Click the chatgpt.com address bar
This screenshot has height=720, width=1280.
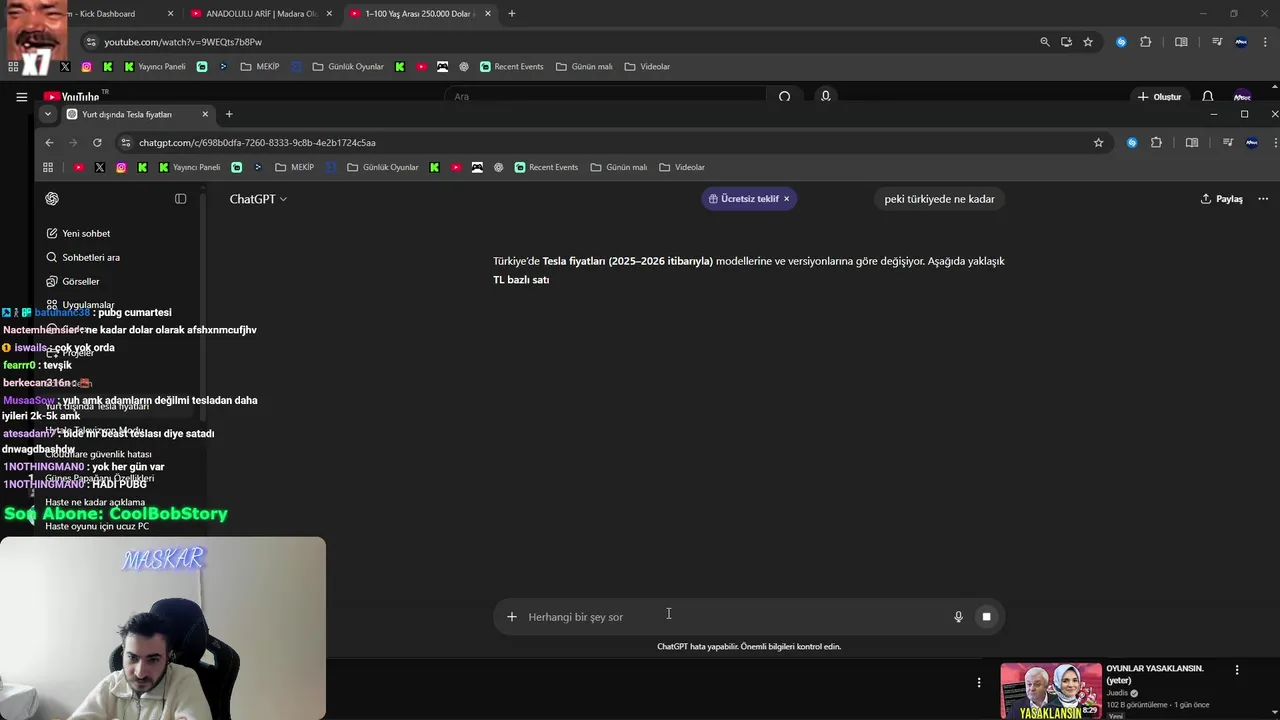pos(600,143)
